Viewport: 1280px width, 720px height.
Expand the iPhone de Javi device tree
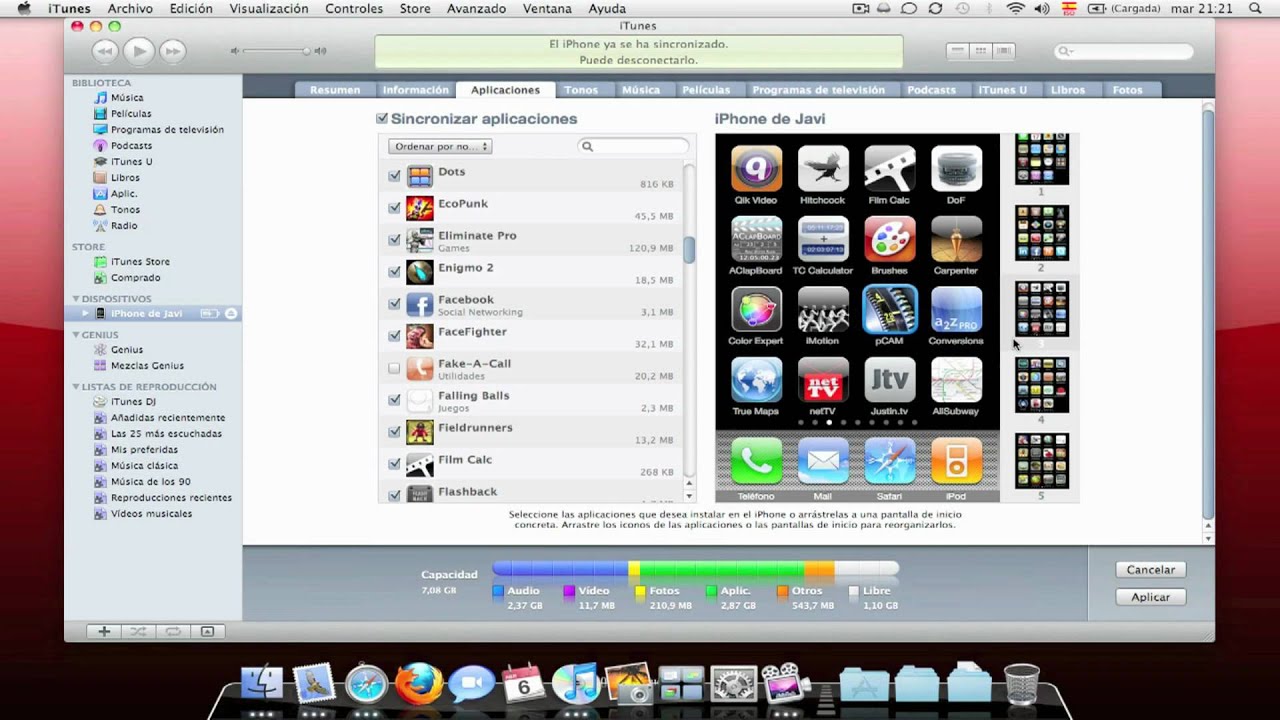85,313
